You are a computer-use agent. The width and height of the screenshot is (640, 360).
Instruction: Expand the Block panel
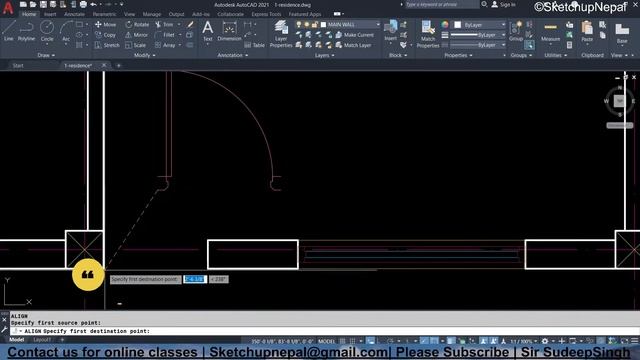click(x=398, y=55)
